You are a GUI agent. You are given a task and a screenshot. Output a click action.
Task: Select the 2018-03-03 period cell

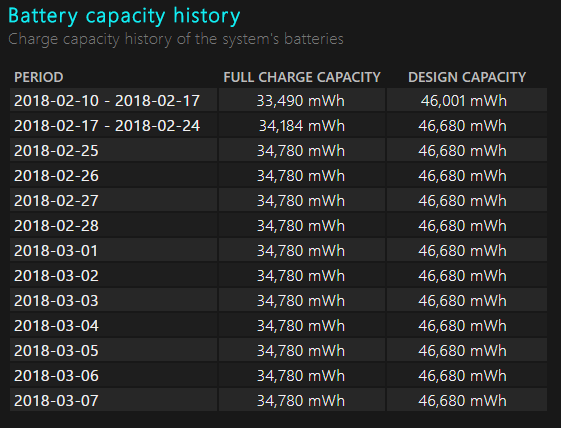[x=113, y=300]
